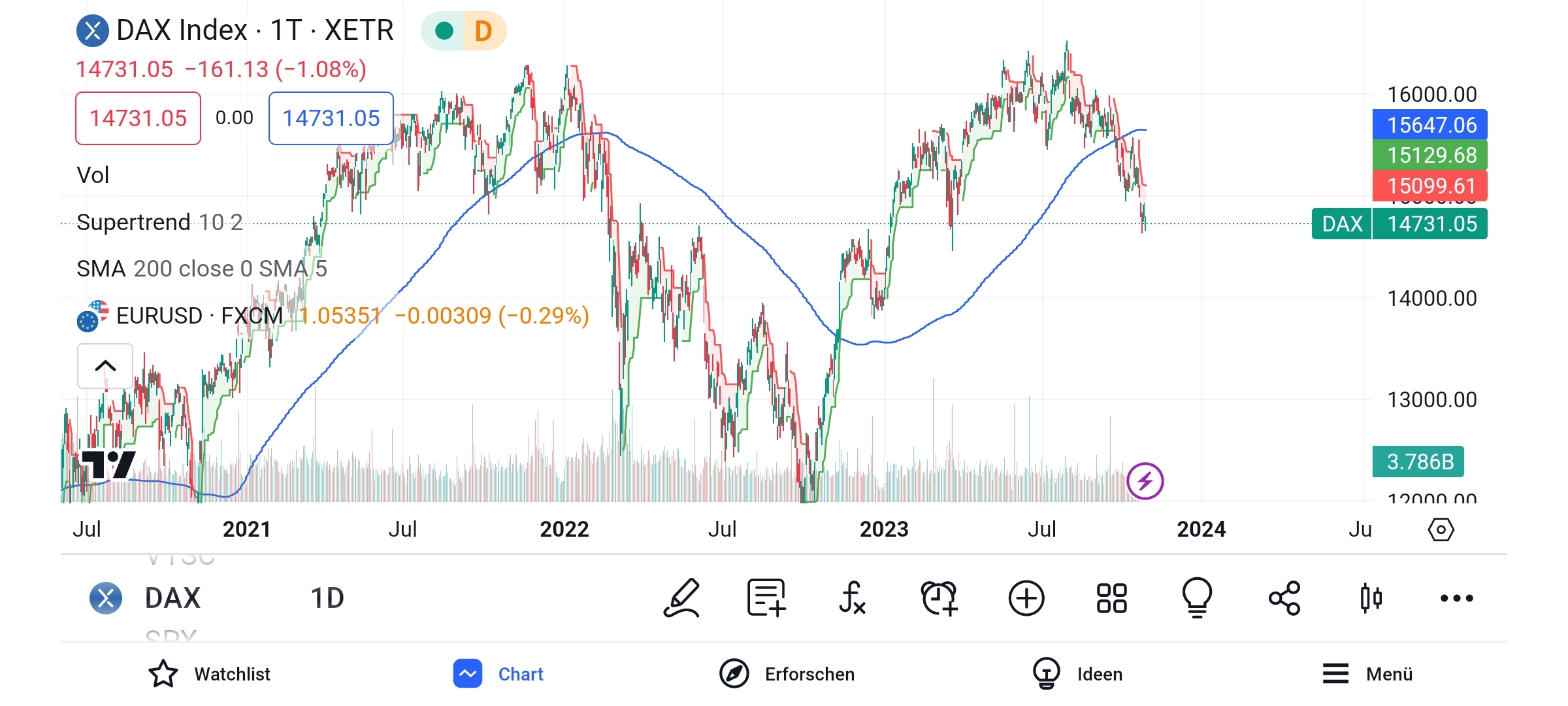
Task: Collapse the indicator legend chevron
Action: [x=105, y=366]
